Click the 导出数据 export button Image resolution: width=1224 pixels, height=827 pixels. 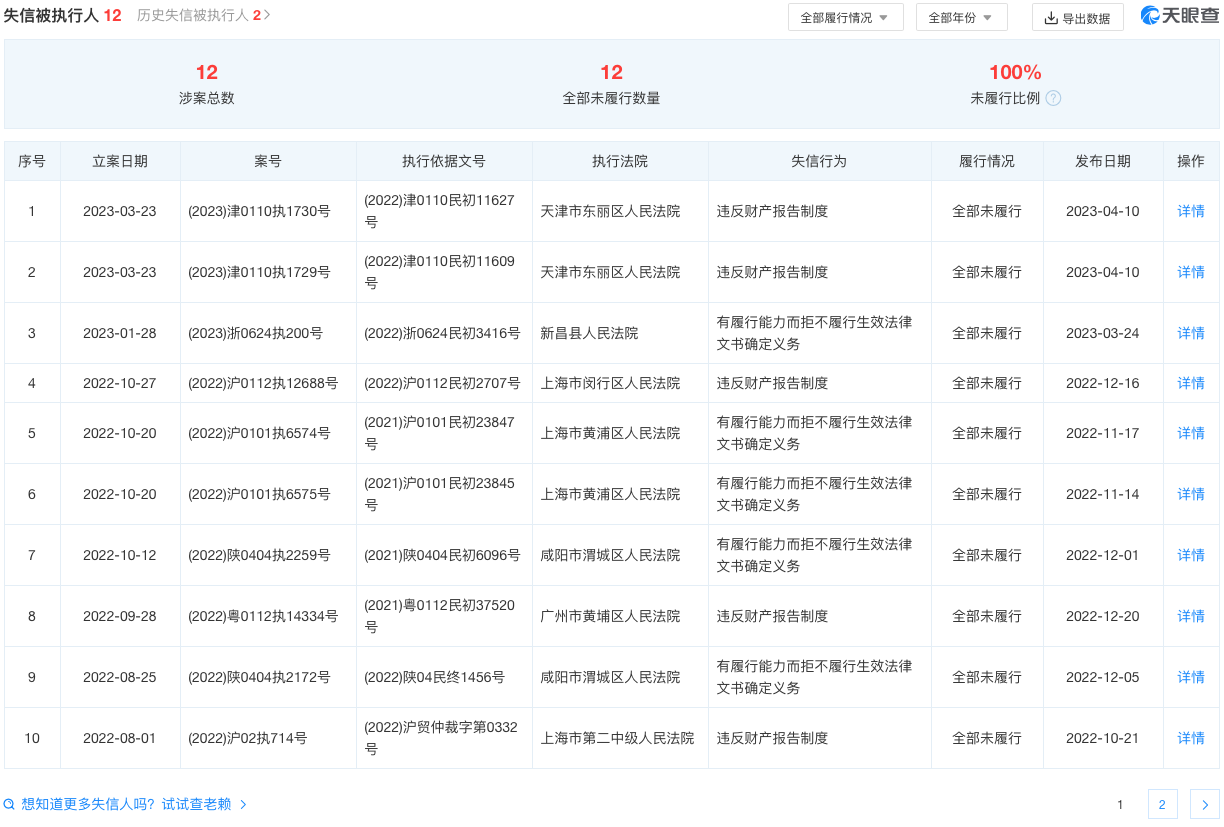click(x=1077, y=17)
